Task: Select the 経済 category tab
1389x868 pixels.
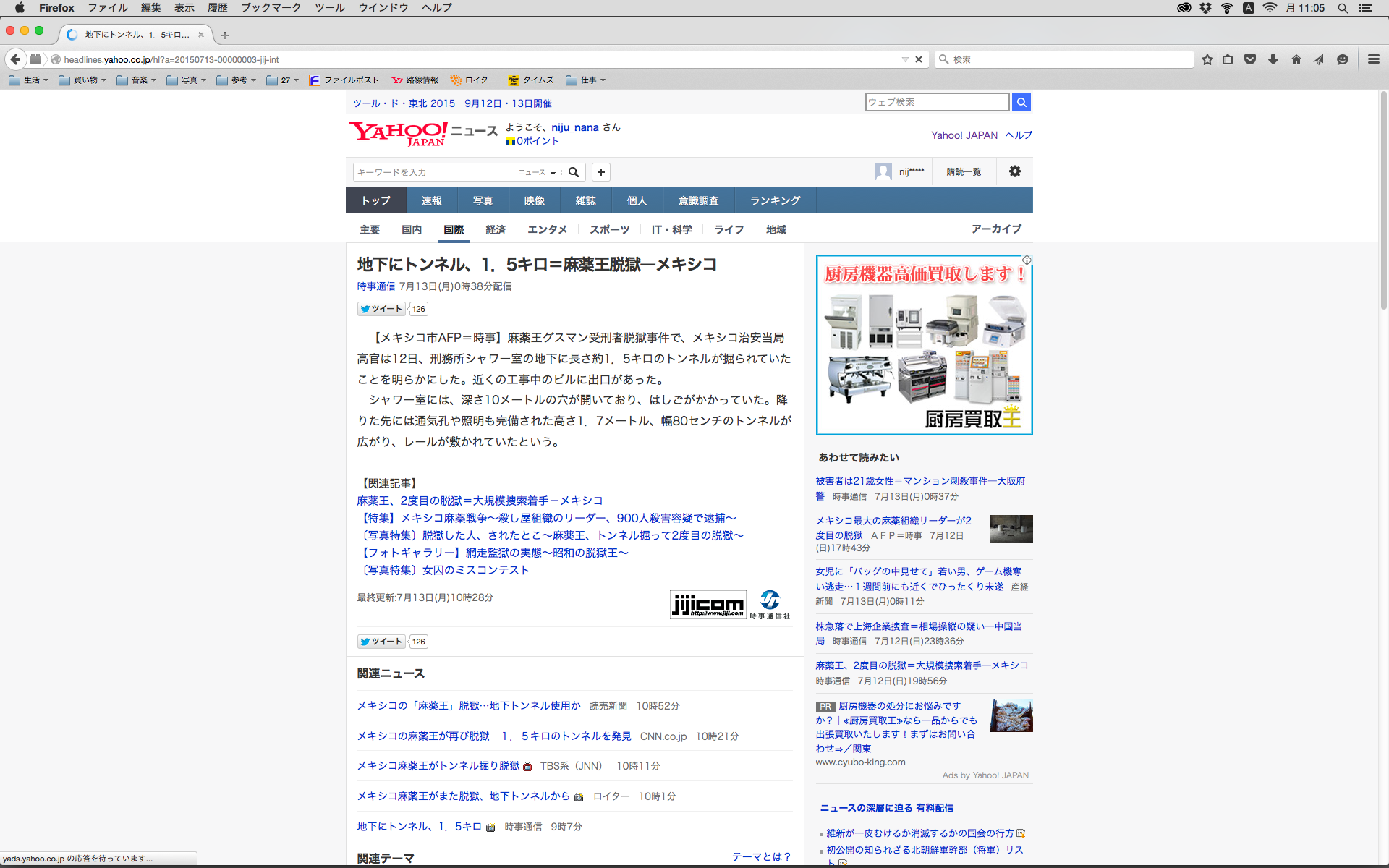Action: point(496,229)
